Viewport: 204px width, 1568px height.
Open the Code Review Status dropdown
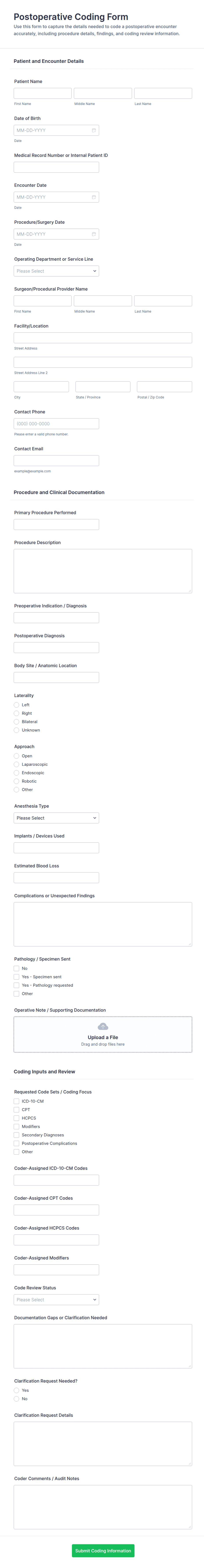[x=56, y=1300]
